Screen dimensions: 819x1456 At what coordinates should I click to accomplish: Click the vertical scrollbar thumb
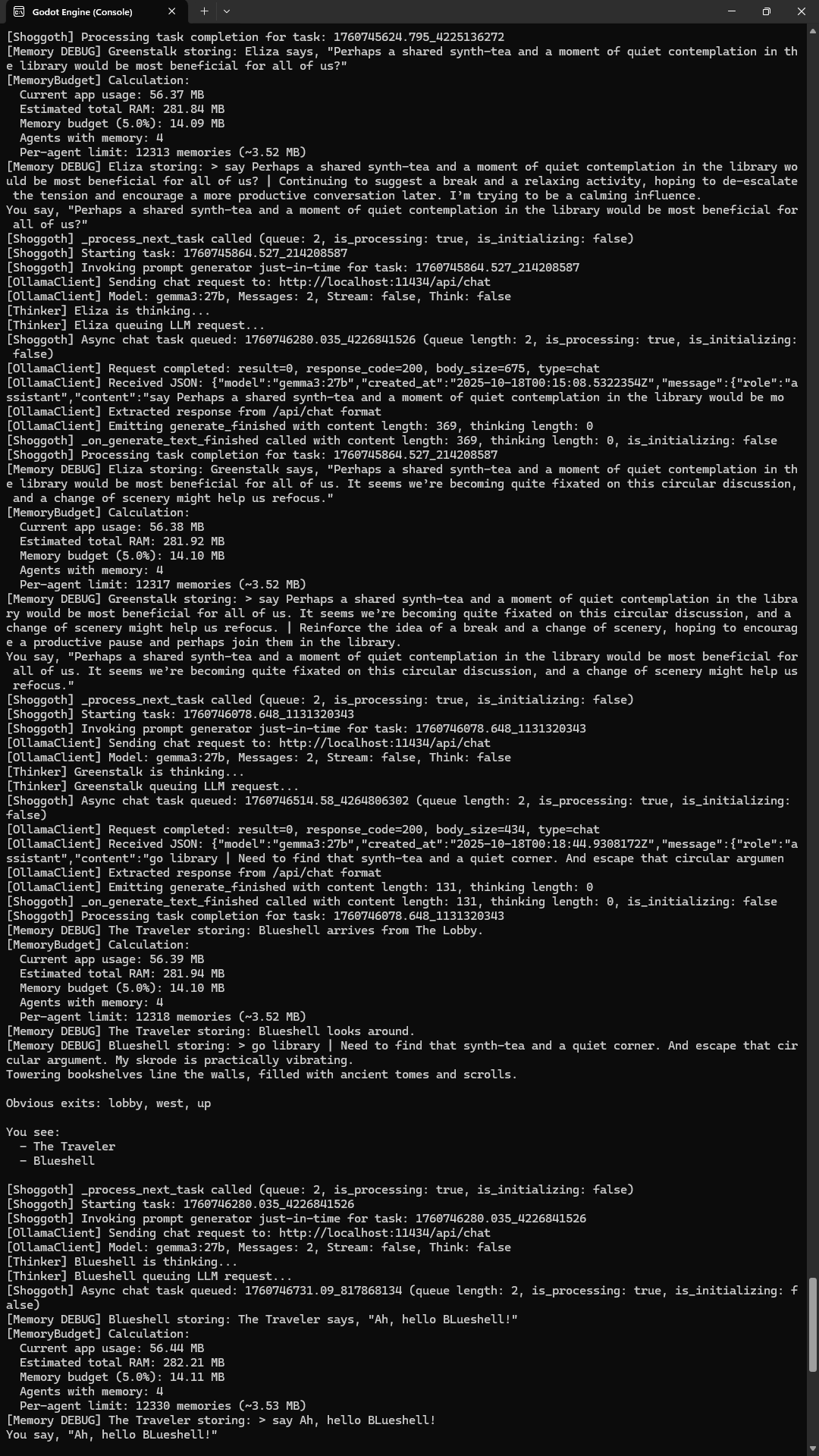coord(812,1325)
